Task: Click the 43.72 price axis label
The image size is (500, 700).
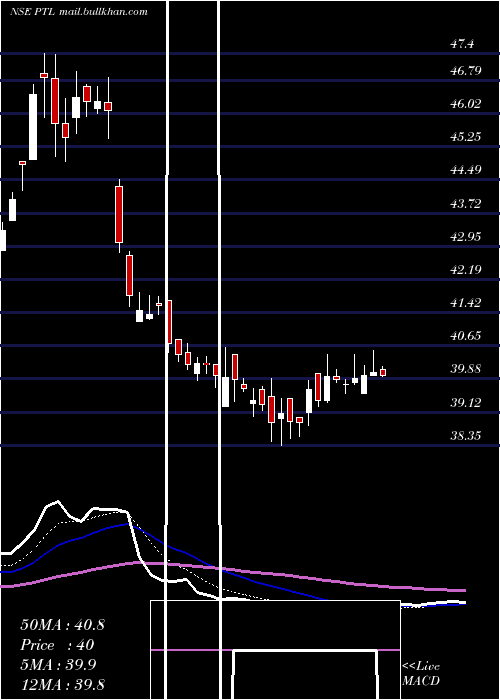Action: (x=466, y=204)
